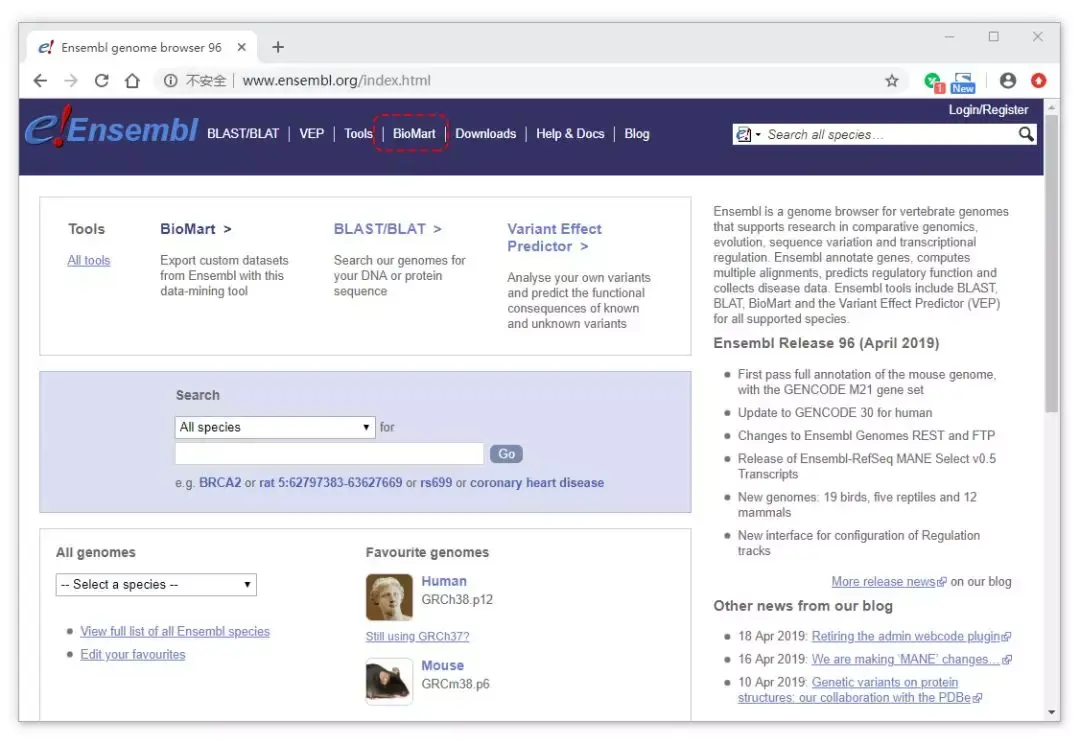Open VEP in the top navigation
Screen dimensions: 1080x744
311,134
